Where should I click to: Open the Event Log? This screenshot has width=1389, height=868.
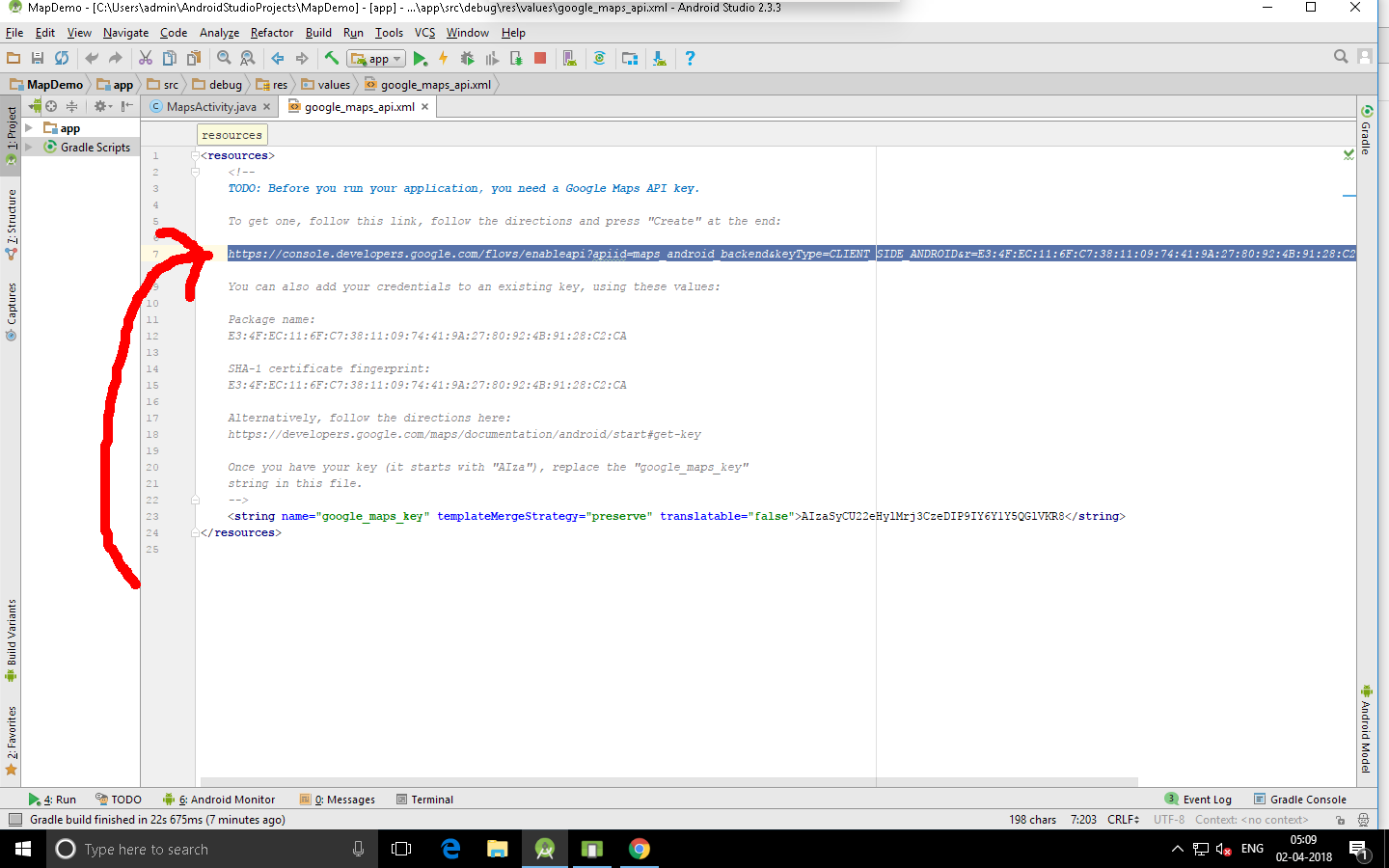click(x=1205, y=799)
